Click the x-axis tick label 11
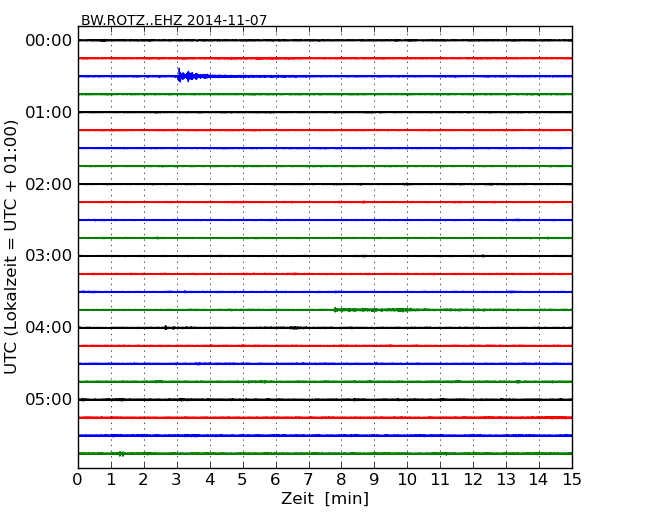 [x=440, y=480]
